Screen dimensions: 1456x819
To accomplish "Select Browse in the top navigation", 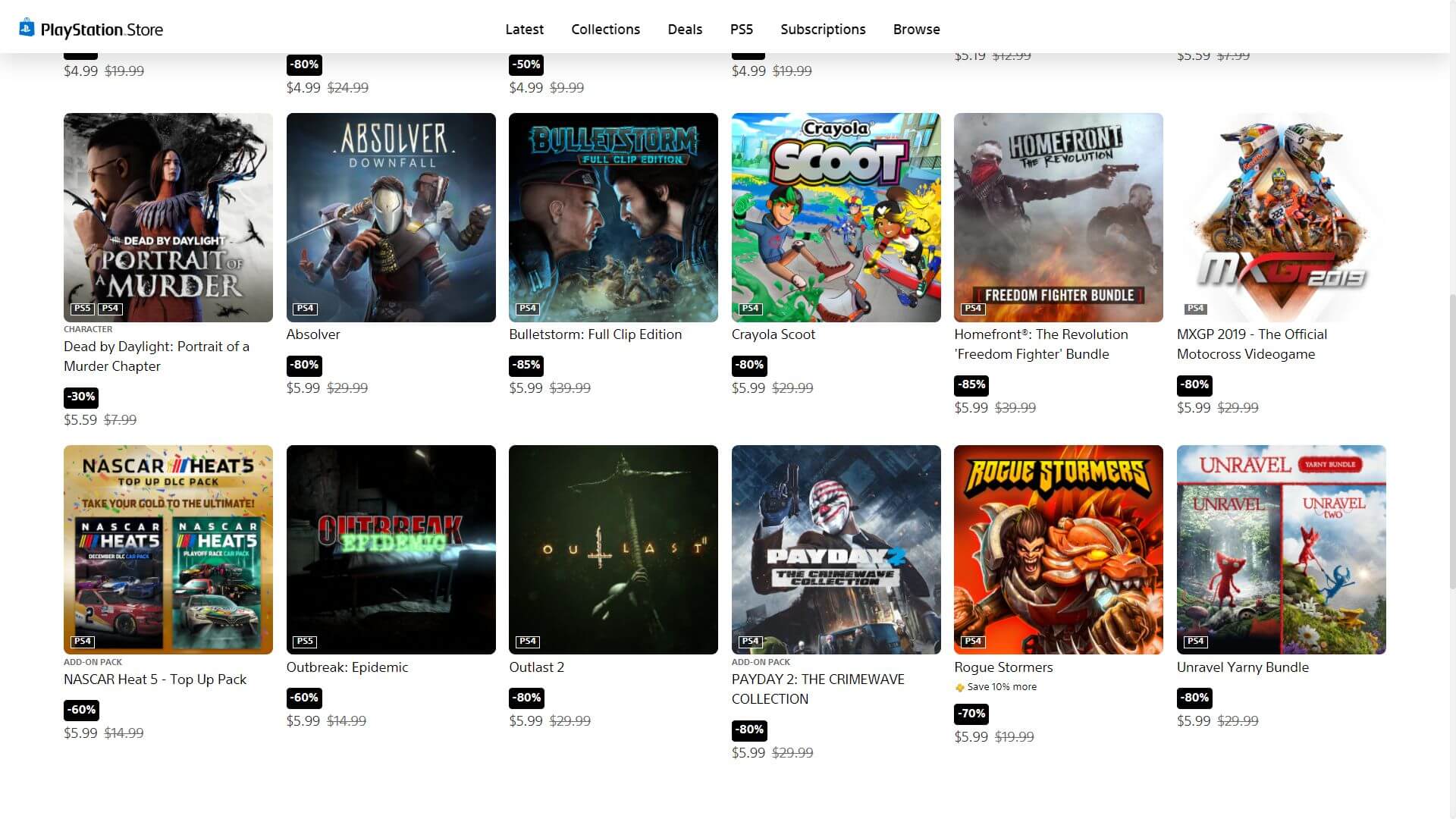I will [x=916, y=29].
